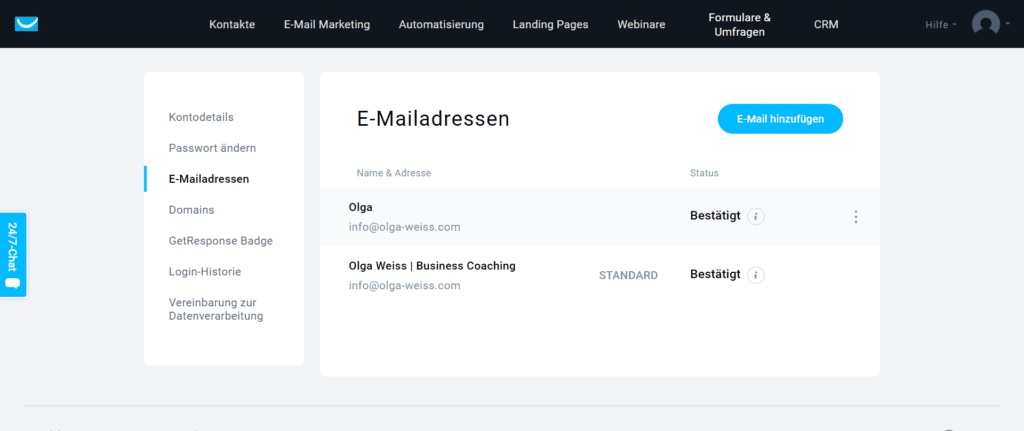Open the Automatisierung menu
1024x431 pixels.
(x=441, y=24)
